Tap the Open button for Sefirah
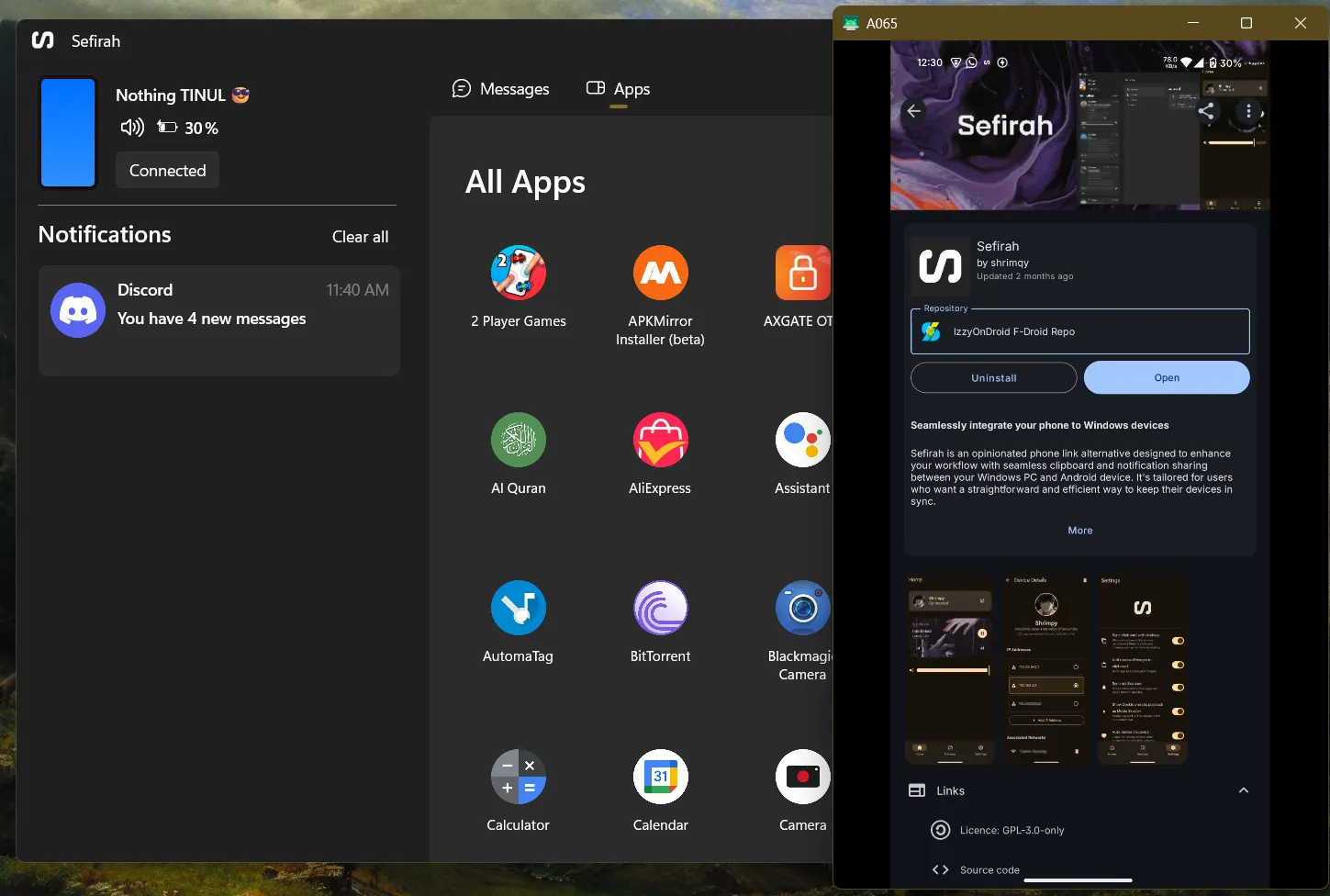This screenshot has height=896, width=1330. (x=1166, y=377)
